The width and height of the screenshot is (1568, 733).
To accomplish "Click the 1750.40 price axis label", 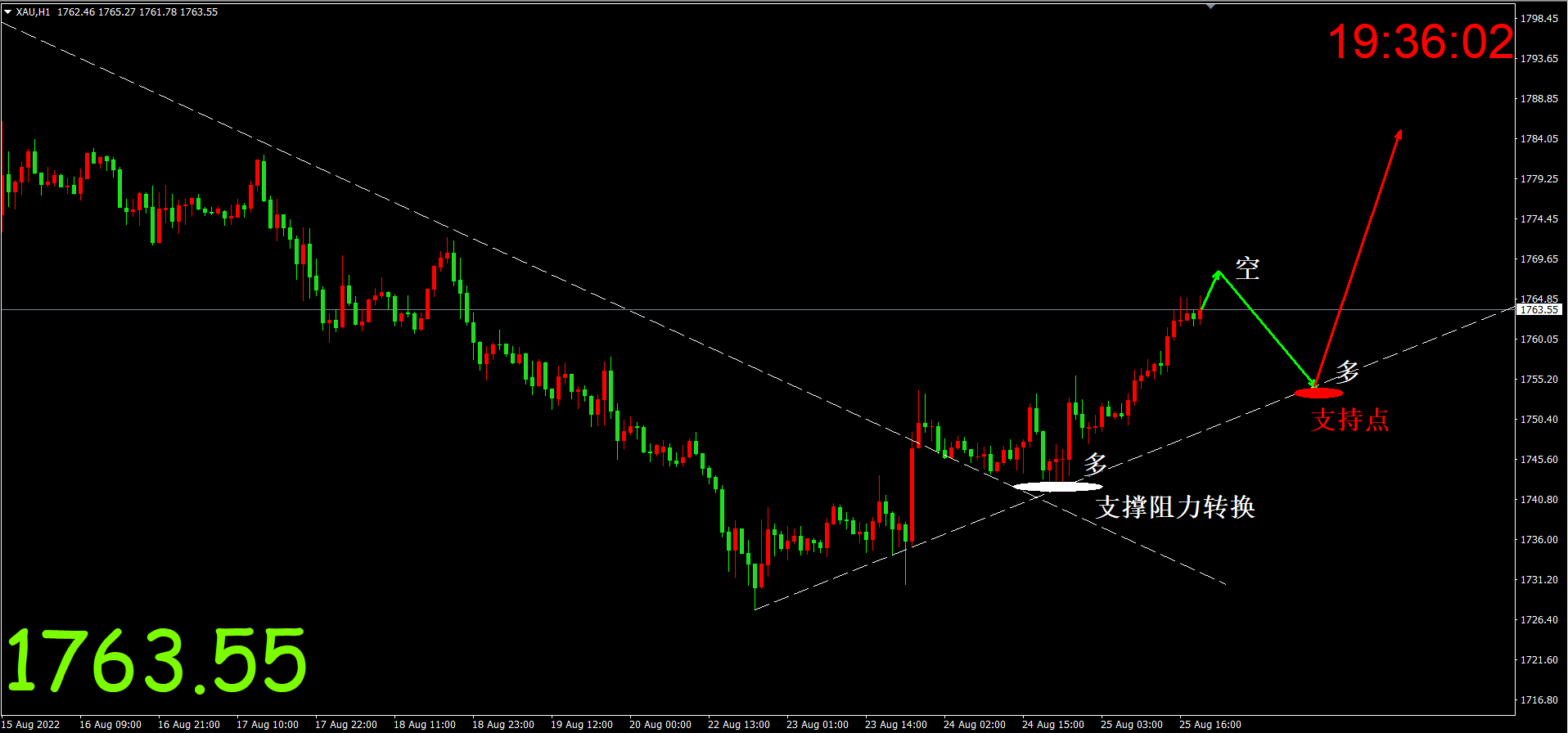I will [x=1539, y=419].
